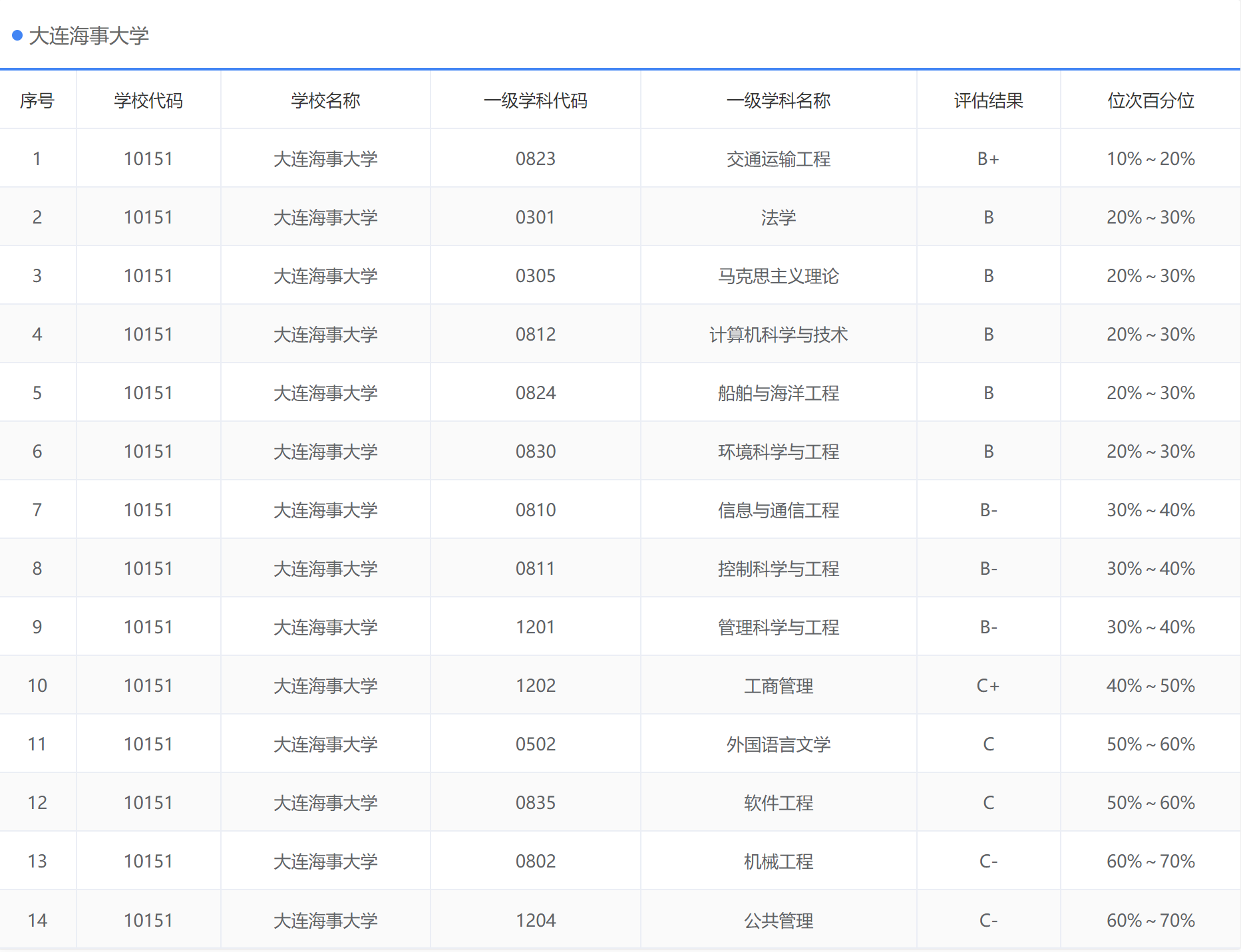Click the 学校名称 column header
Image resolution: width=1241 pixels, height=952 pixels.
pyautogui.click(x=325, y=100)
